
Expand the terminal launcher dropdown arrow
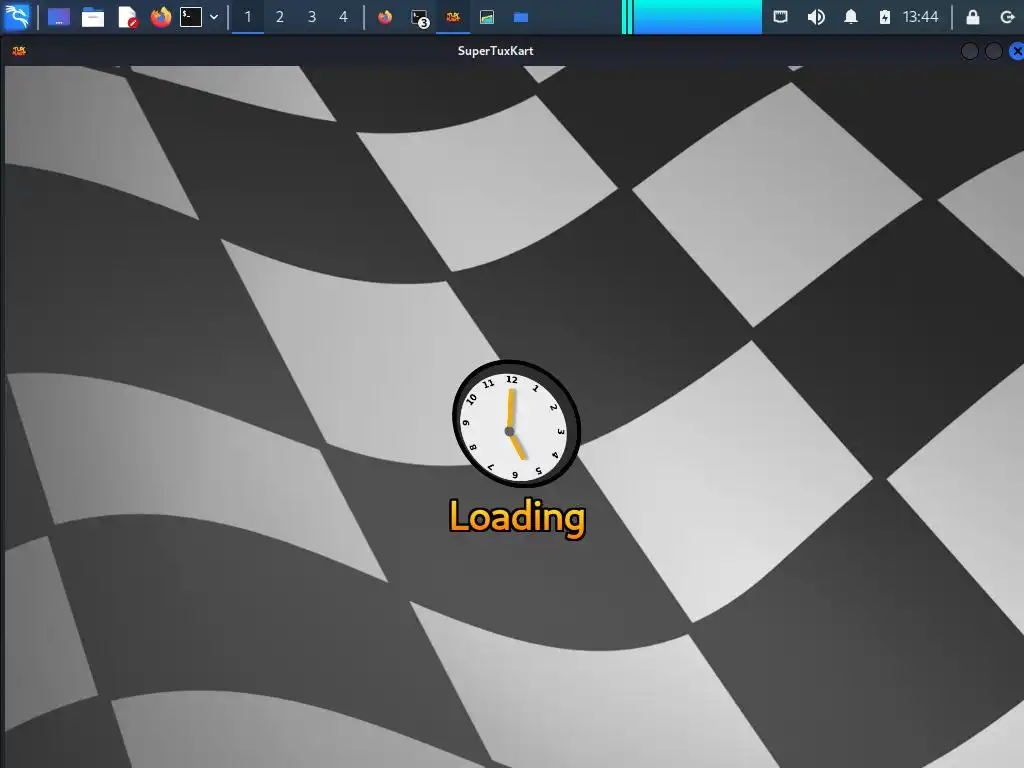click(214, 17)
